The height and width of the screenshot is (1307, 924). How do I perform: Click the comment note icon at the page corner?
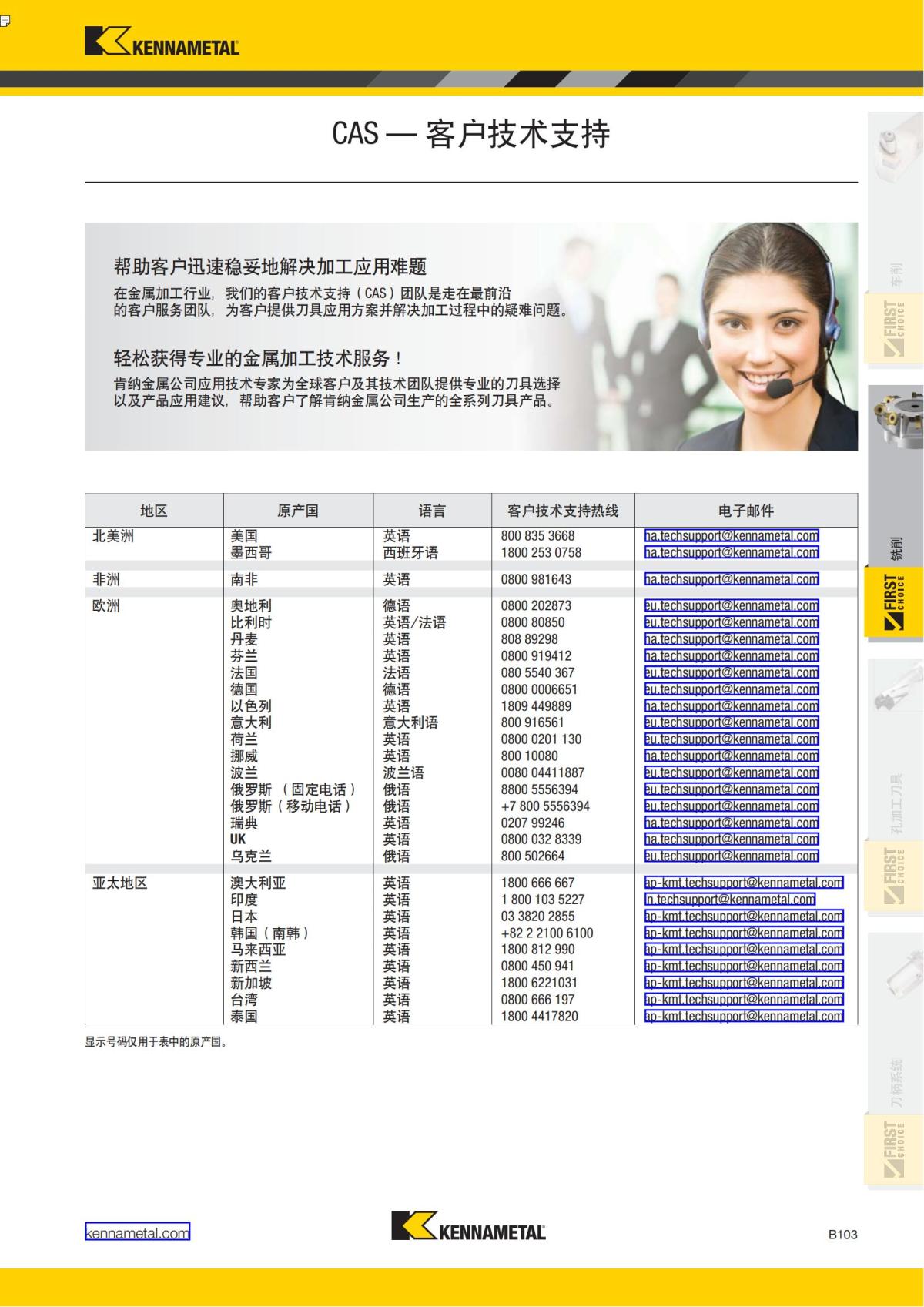[x=4, y=21]
